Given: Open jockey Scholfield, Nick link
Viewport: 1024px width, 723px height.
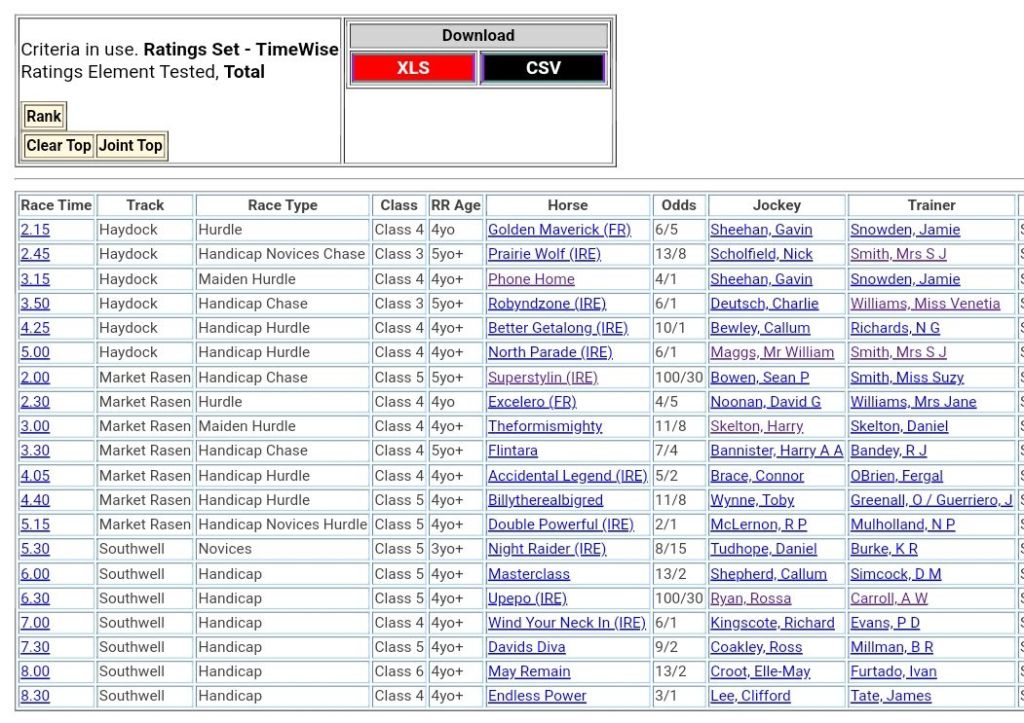Looking at the screenshot, I should (761, 254).
